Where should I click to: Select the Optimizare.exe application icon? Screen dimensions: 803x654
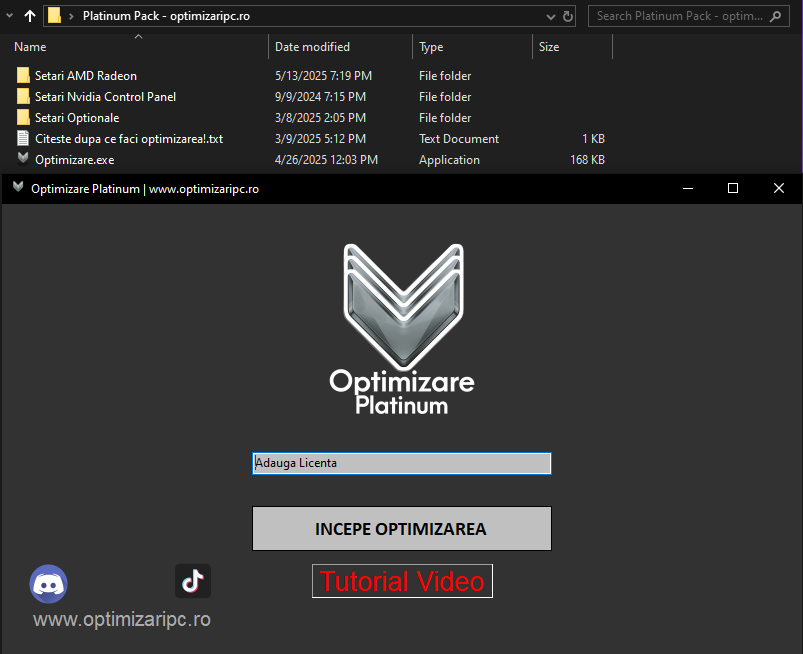tap(23, 159)
